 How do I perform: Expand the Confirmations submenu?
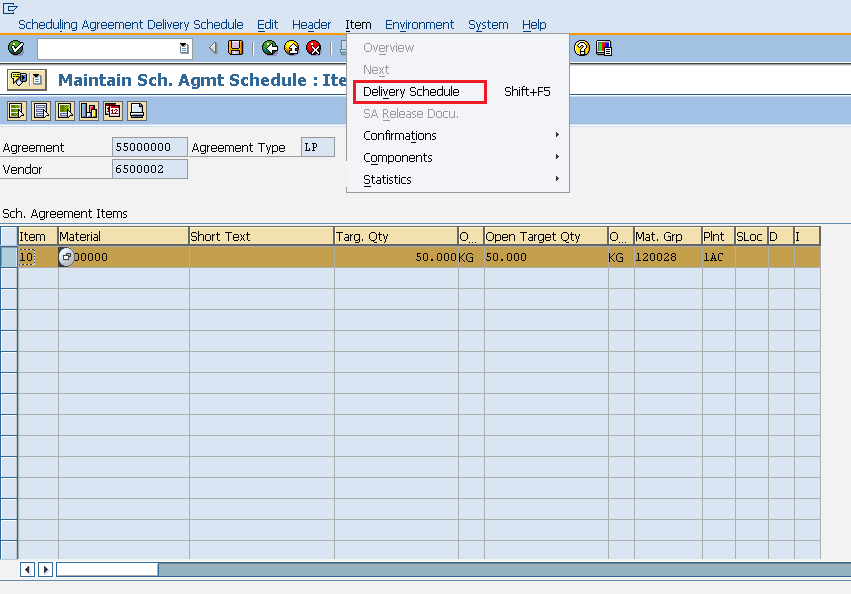[x=458, y=135]
